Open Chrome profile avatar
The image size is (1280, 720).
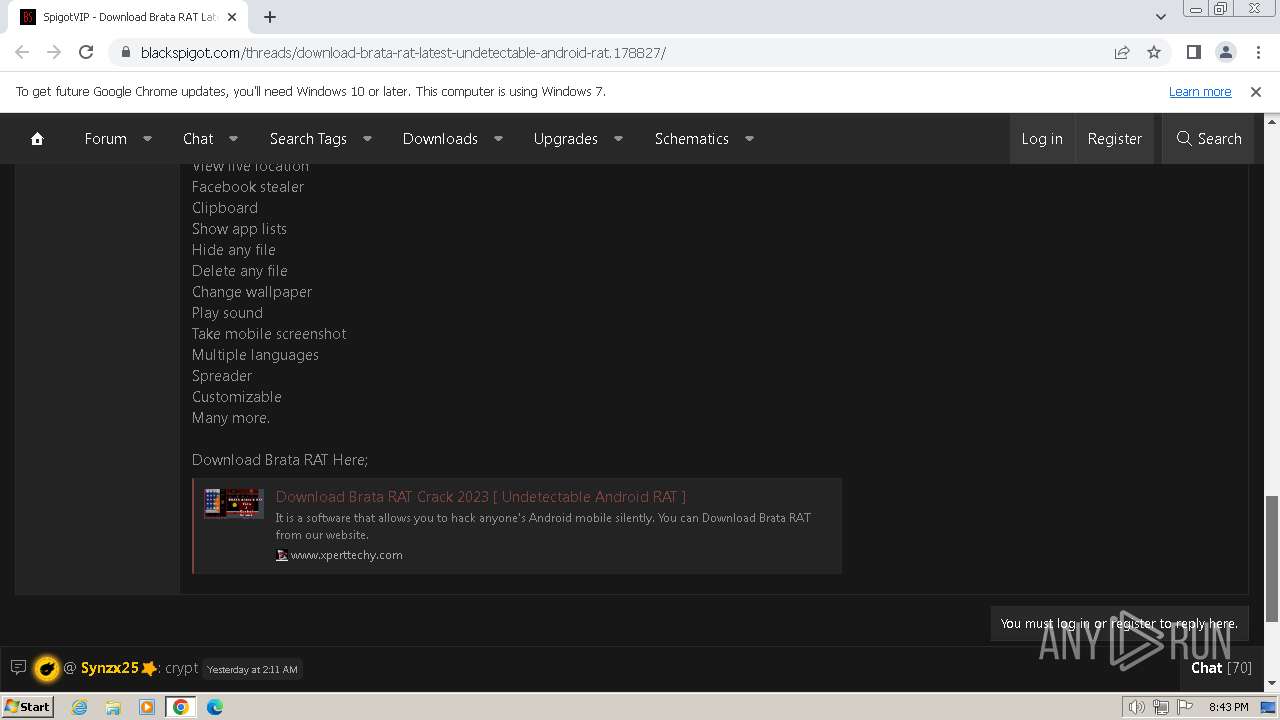pyautogui.click(x=1225, y=52)
